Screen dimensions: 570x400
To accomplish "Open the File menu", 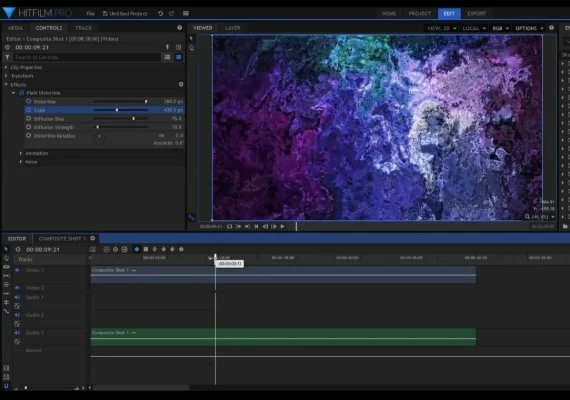I will pos(91,13).
